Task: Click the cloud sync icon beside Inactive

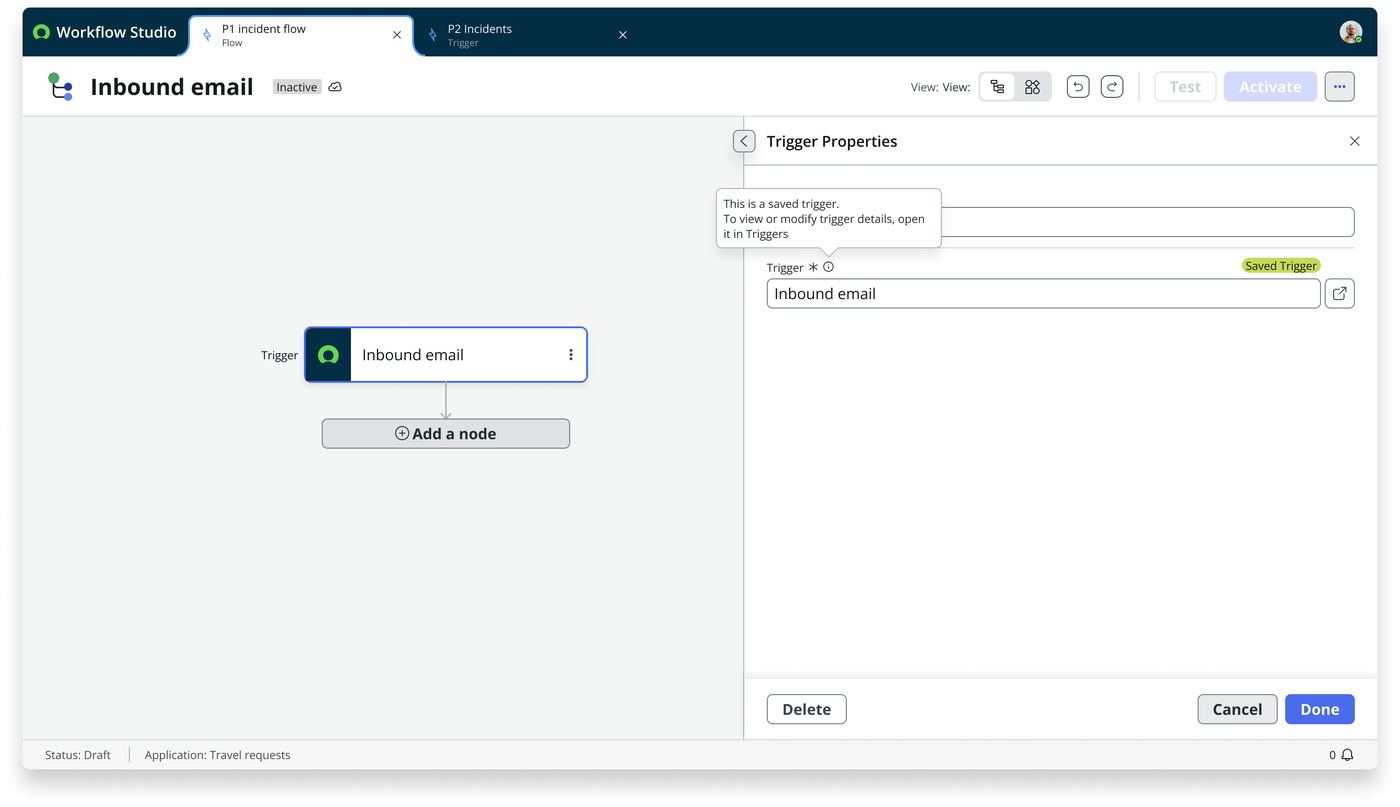Action: point(335,87)
